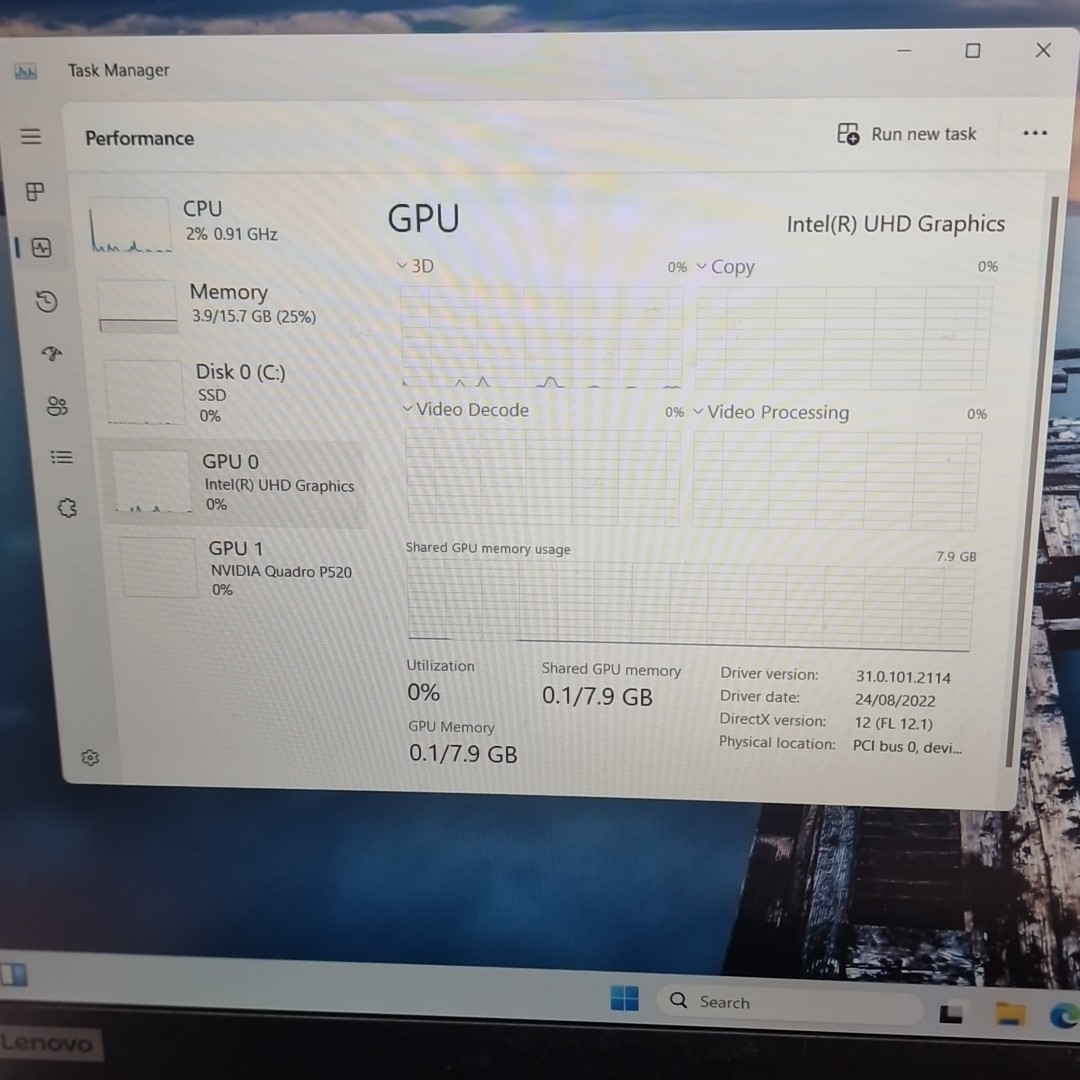1080x1080 pixels.
Task: Click the driver date 24/08/2022
Action: (x=895, y=700)
